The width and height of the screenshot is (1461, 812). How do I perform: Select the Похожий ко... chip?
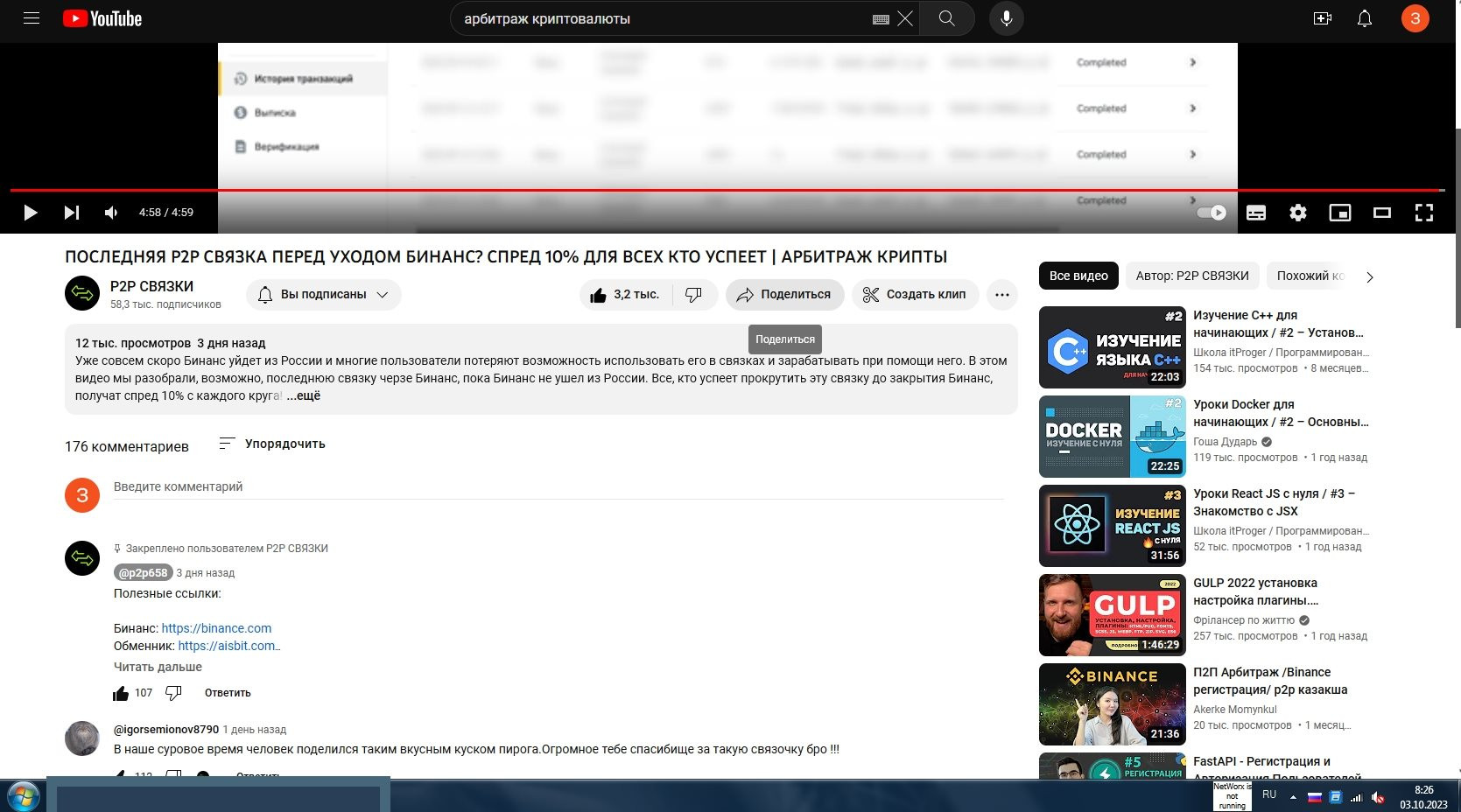click(x=1310, y=276)
